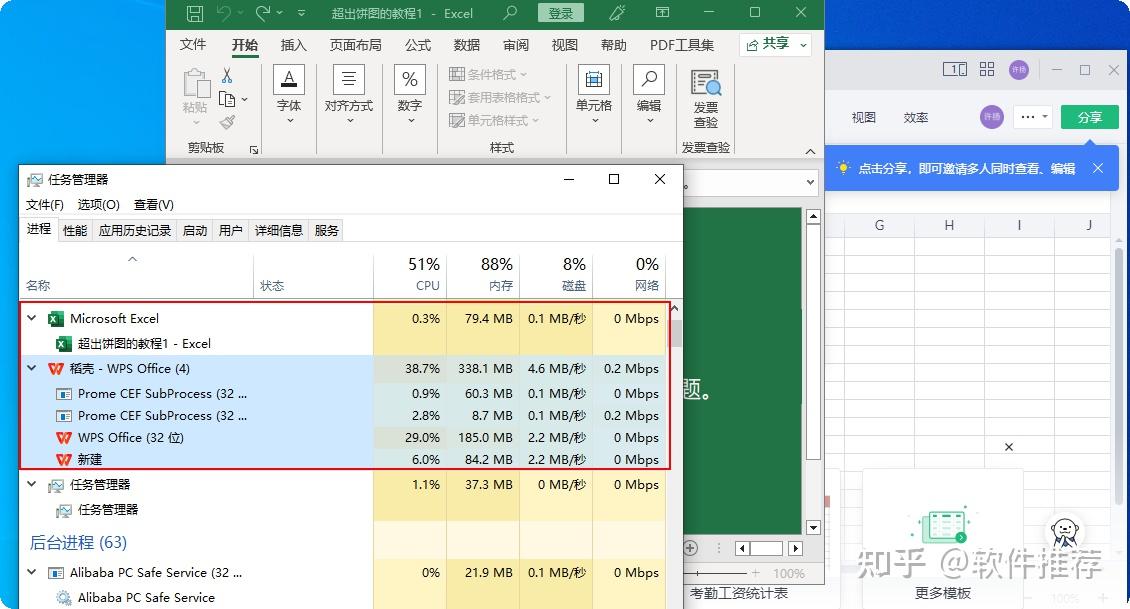This screenshot has width=1130, height=609.
Task: Open the 选项(O) menu in Task Manager
Action: pos(99,205)
